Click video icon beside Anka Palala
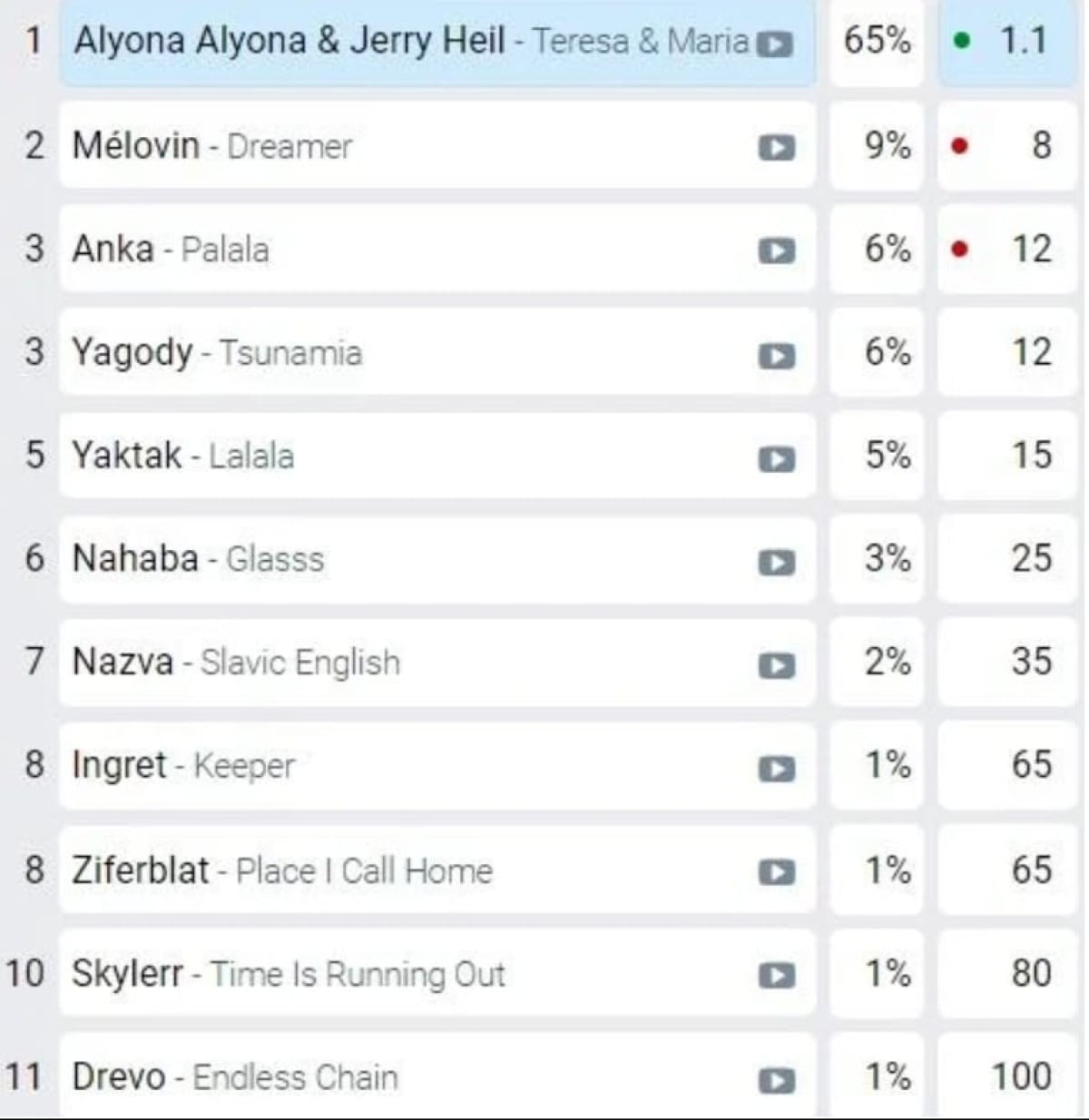The height and width of the screenshot is (1120, 1089). click(776, 251)
